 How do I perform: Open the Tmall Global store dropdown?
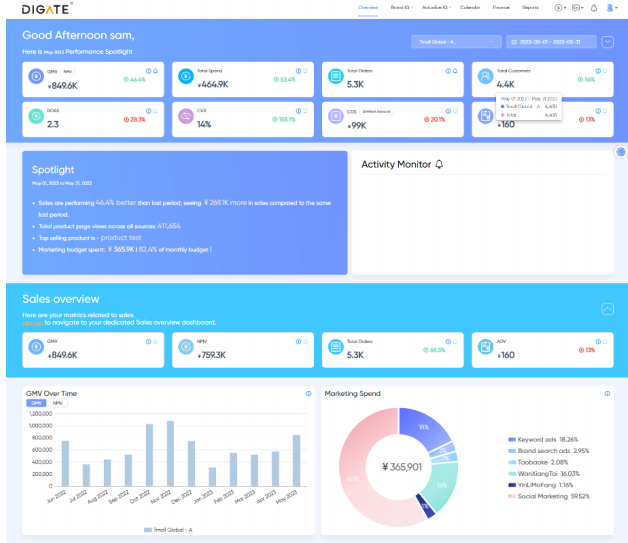tap(456, 42)
